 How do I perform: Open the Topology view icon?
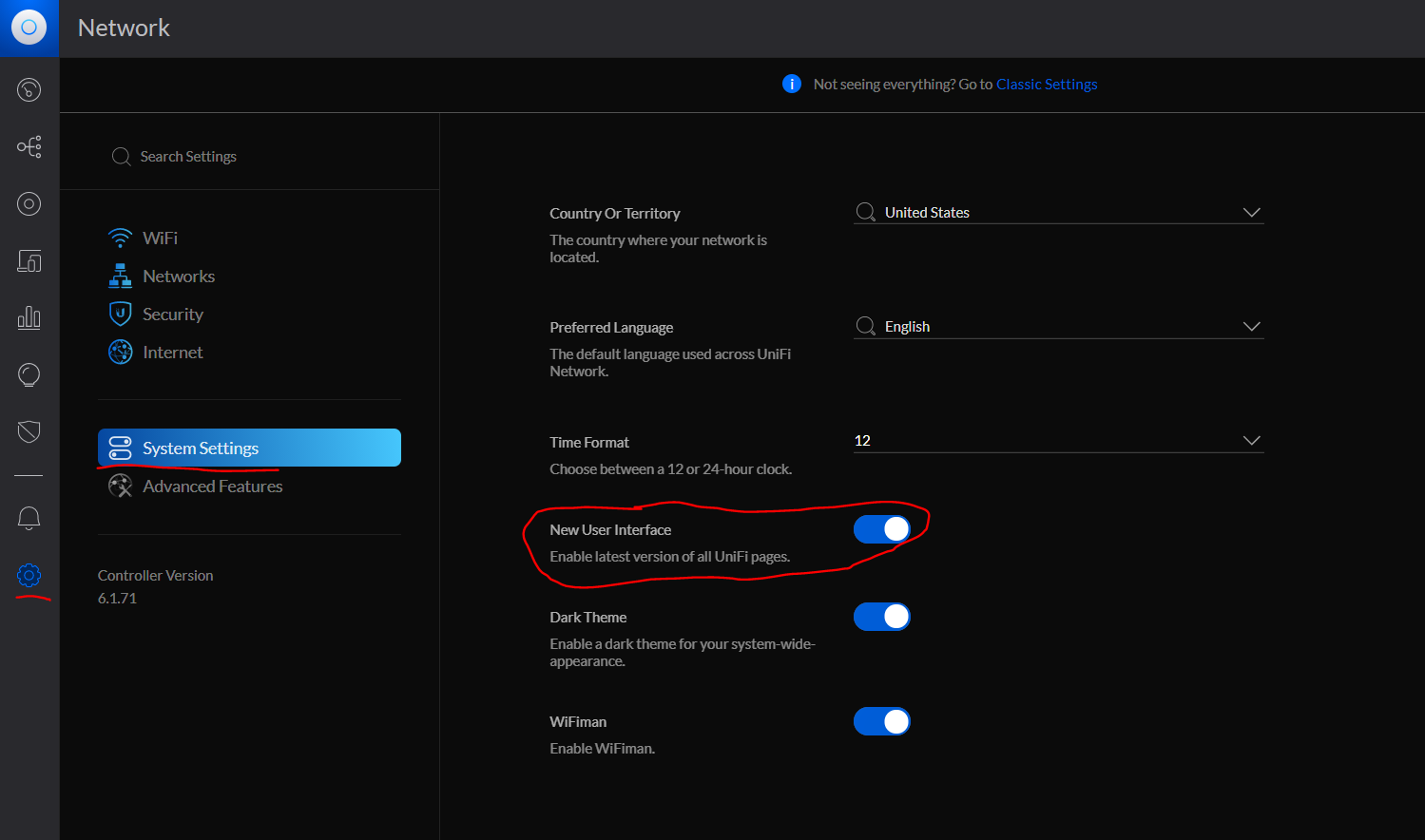click(29, 146)
